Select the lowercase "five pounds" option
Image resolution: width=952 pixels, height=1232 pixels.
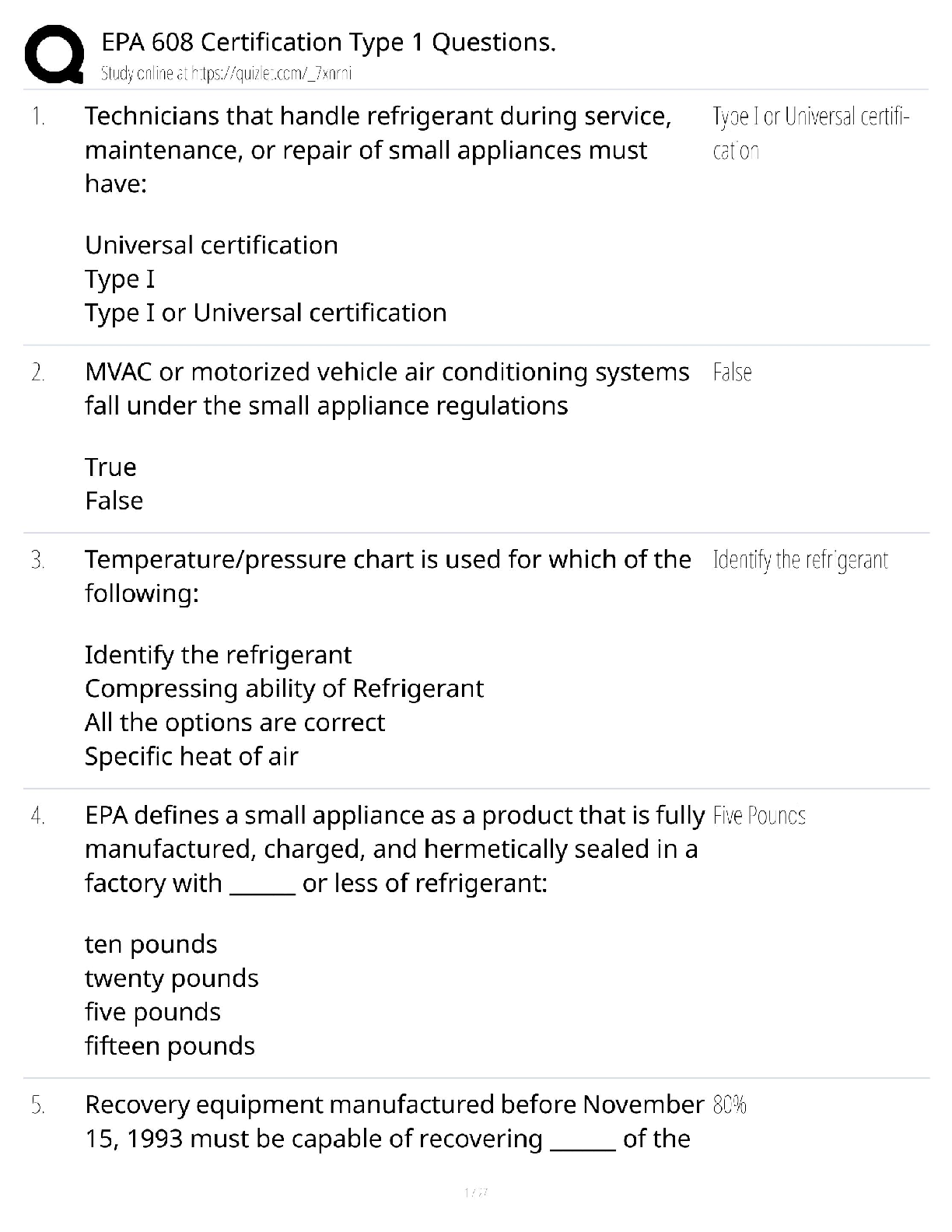click(152, 1012)
